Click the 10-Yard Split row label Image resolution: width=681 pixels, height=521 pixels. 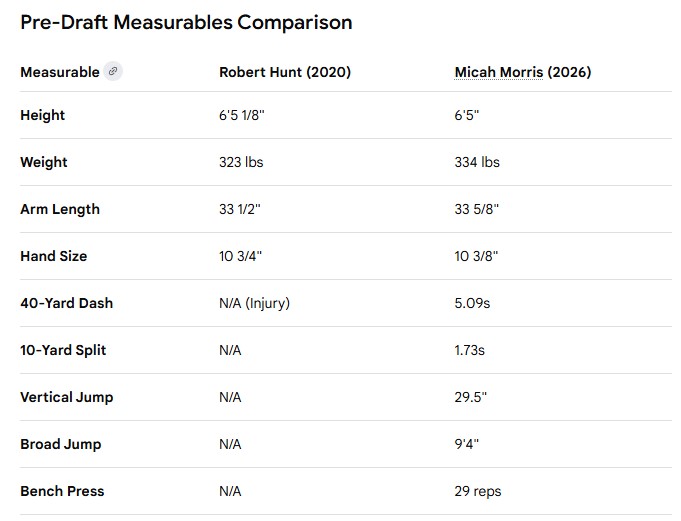coord(63,350)
